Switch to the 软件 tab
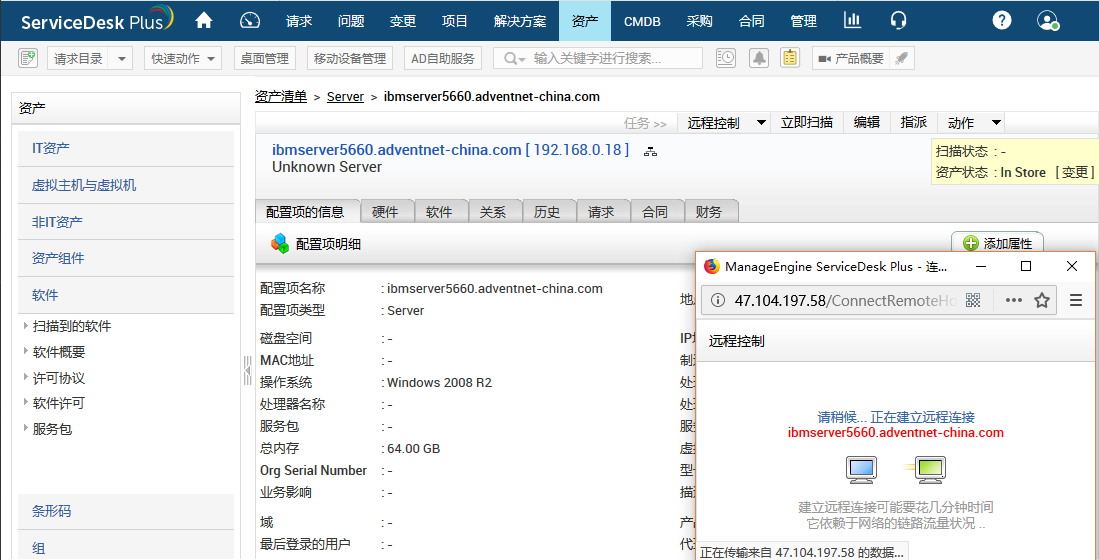Image resolution: width=1099 pixels, height=560 pixels. coord(439,212)
